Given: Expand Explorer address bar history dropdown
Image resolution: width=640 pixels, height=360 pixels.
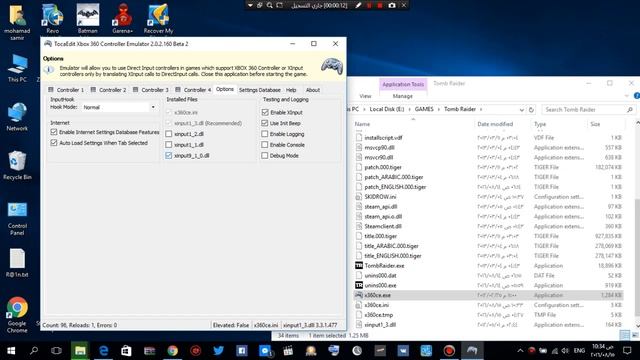Looking at the screenshot, I should point(521,109).
